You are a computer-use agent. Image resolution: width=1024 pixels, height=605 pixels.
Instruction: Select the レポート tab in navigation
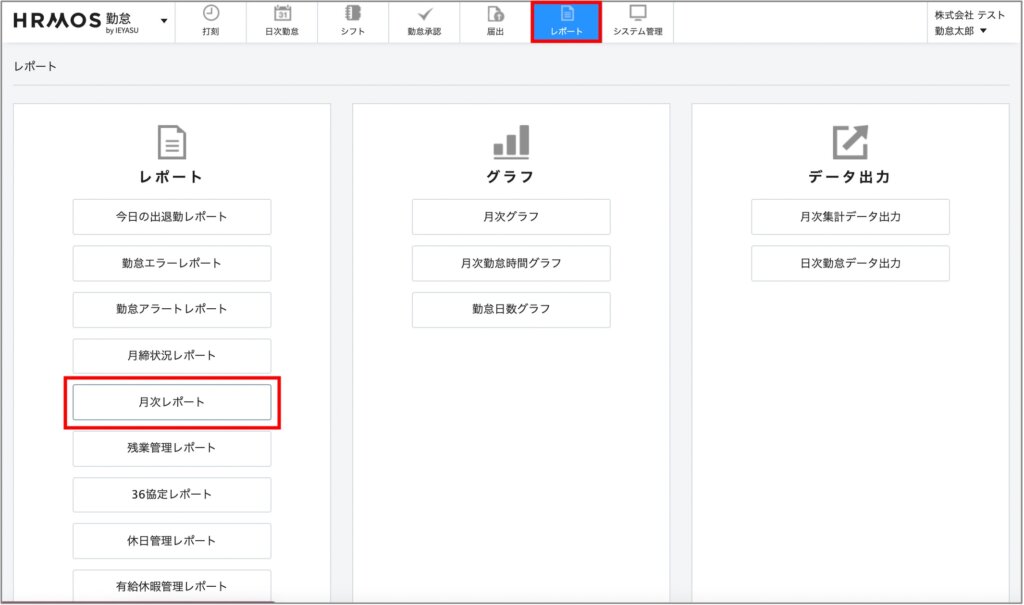pos(566,22)
